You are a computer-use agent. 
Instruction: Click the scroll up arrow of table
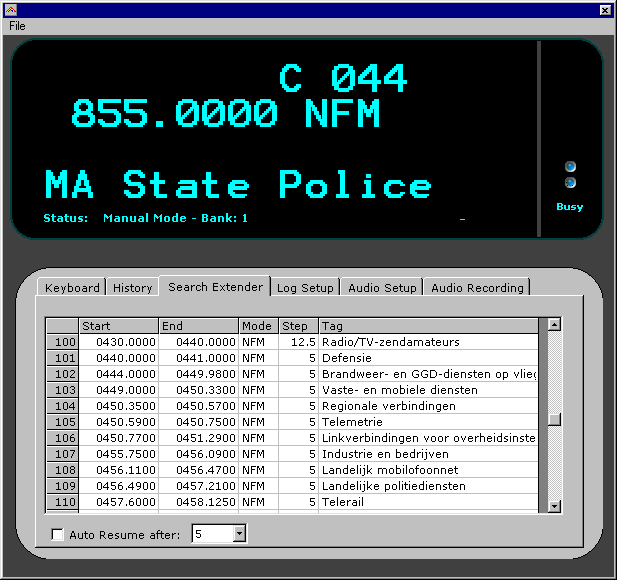[554, 325]
